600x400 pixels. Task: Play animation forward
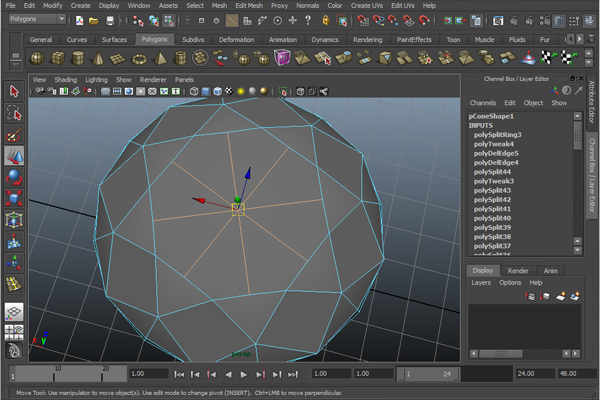[243, 374]
